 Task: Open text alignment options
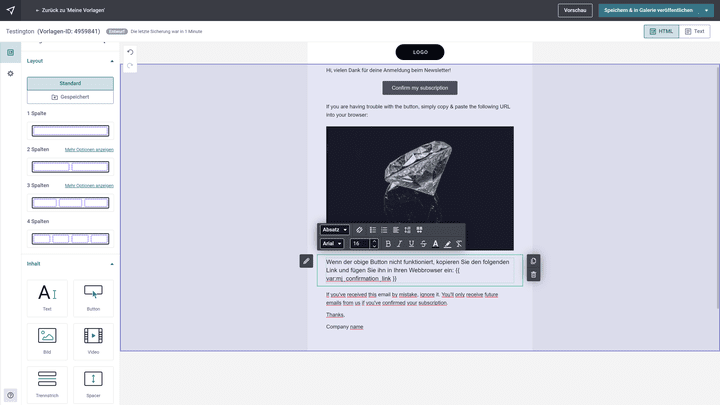click(x=396, y=230)
